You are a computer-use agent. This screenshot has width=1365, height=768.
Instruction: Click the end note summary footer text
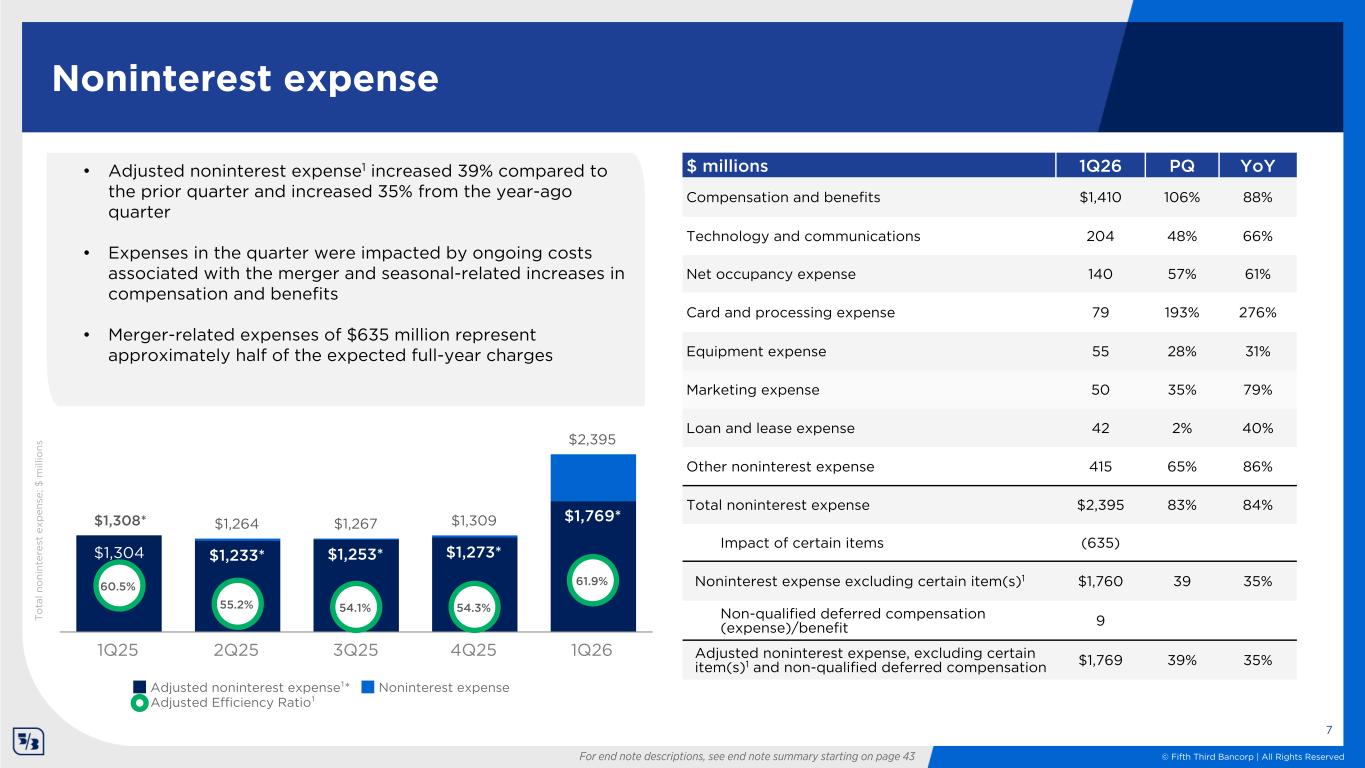747,756
